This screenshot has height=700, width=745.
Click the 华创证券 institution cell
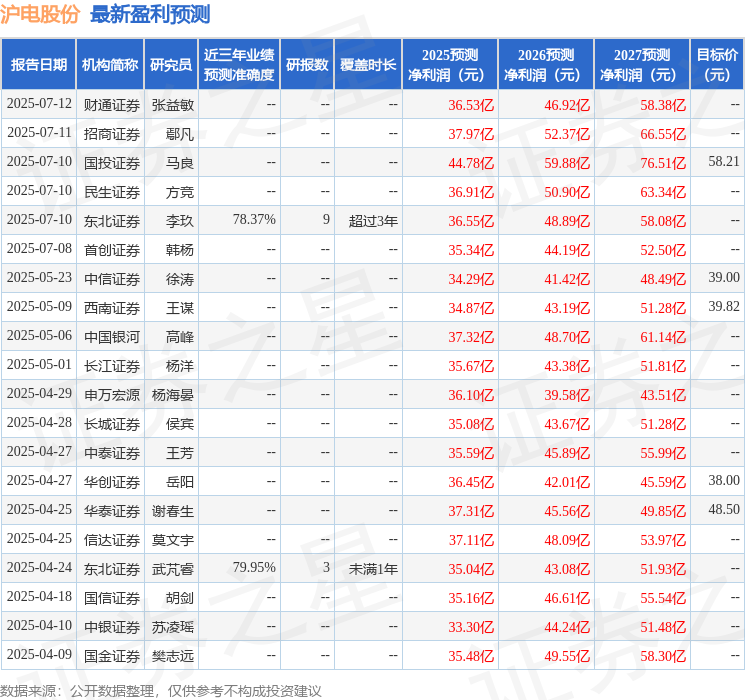[x=112, y=482]
